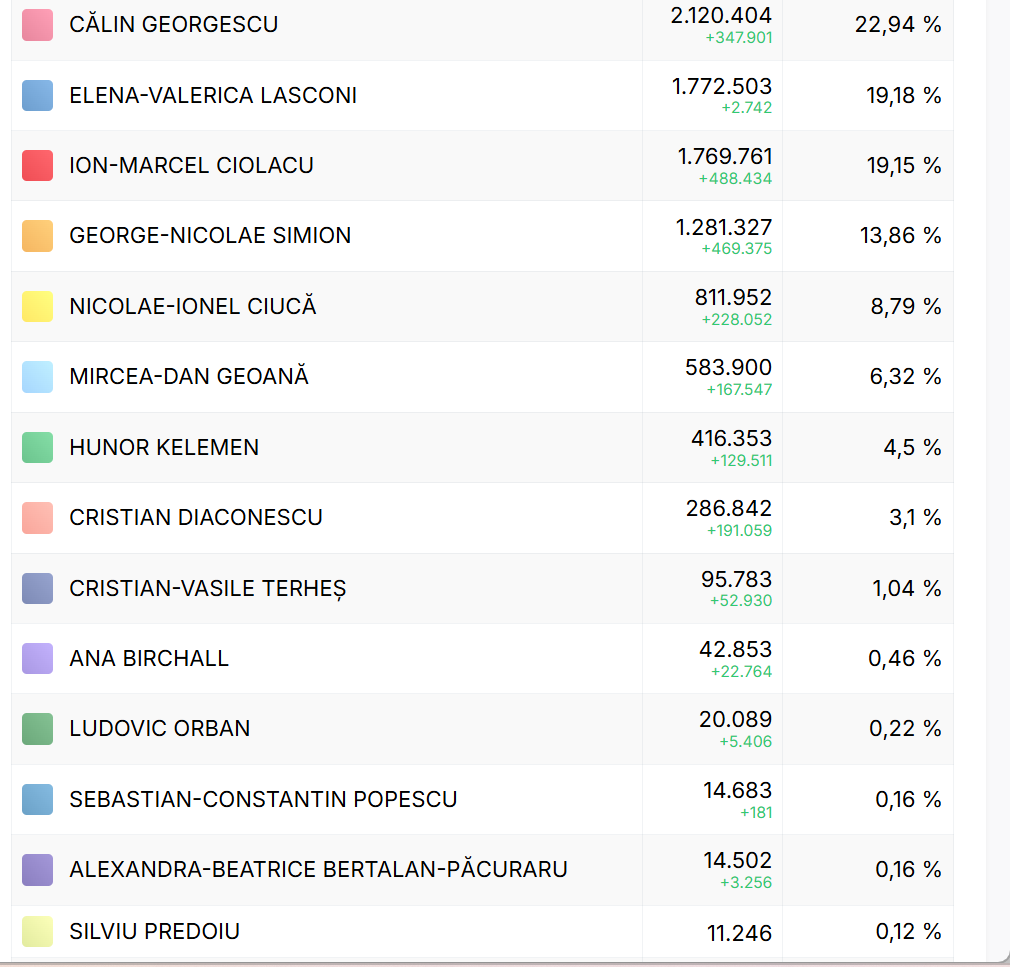Click the 1.281.327 vote total
The image size is (1010, 967).
[724, 227]
